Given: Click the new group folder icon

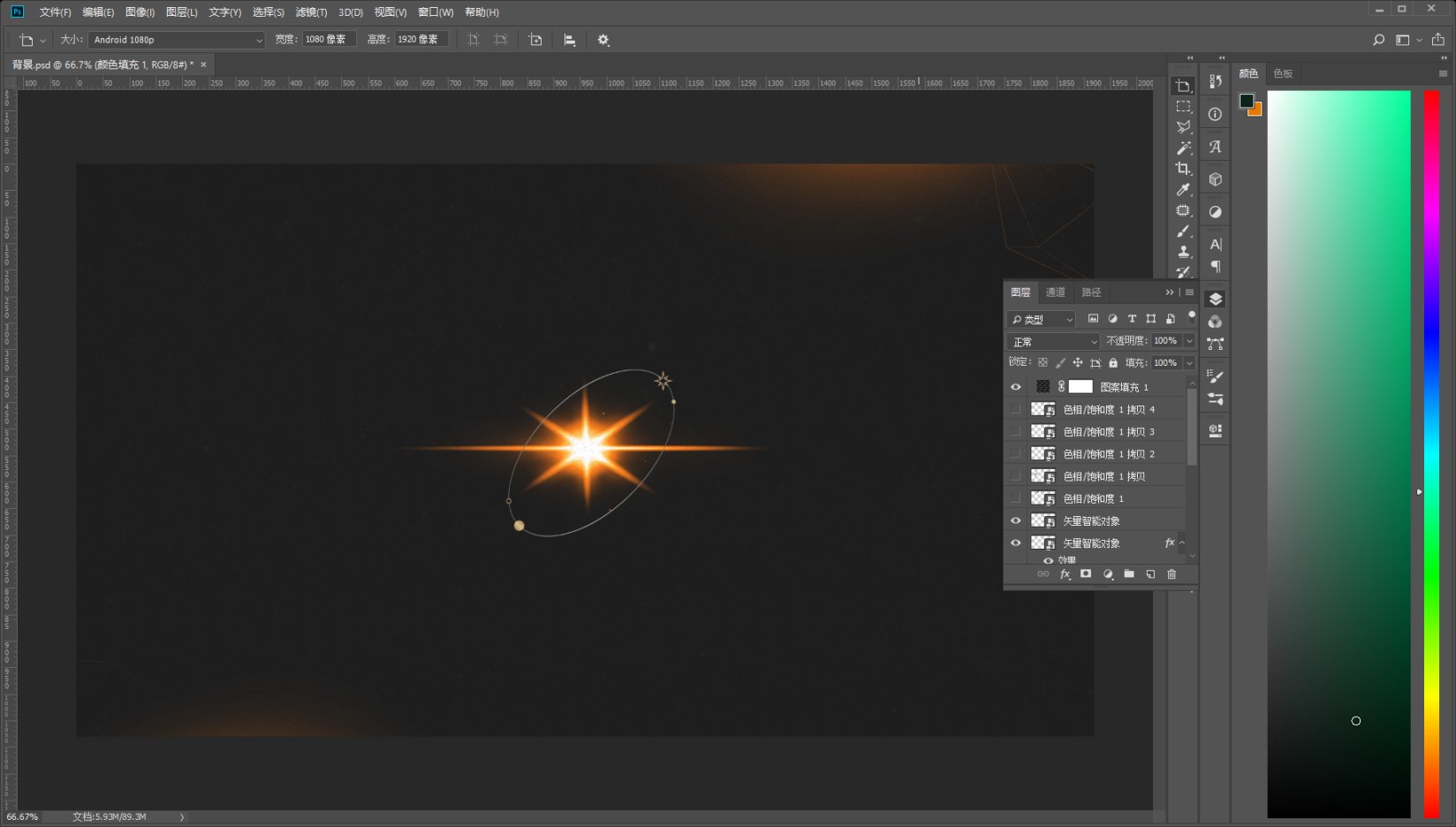Looking at the screenshot, I should point(1129,574).
